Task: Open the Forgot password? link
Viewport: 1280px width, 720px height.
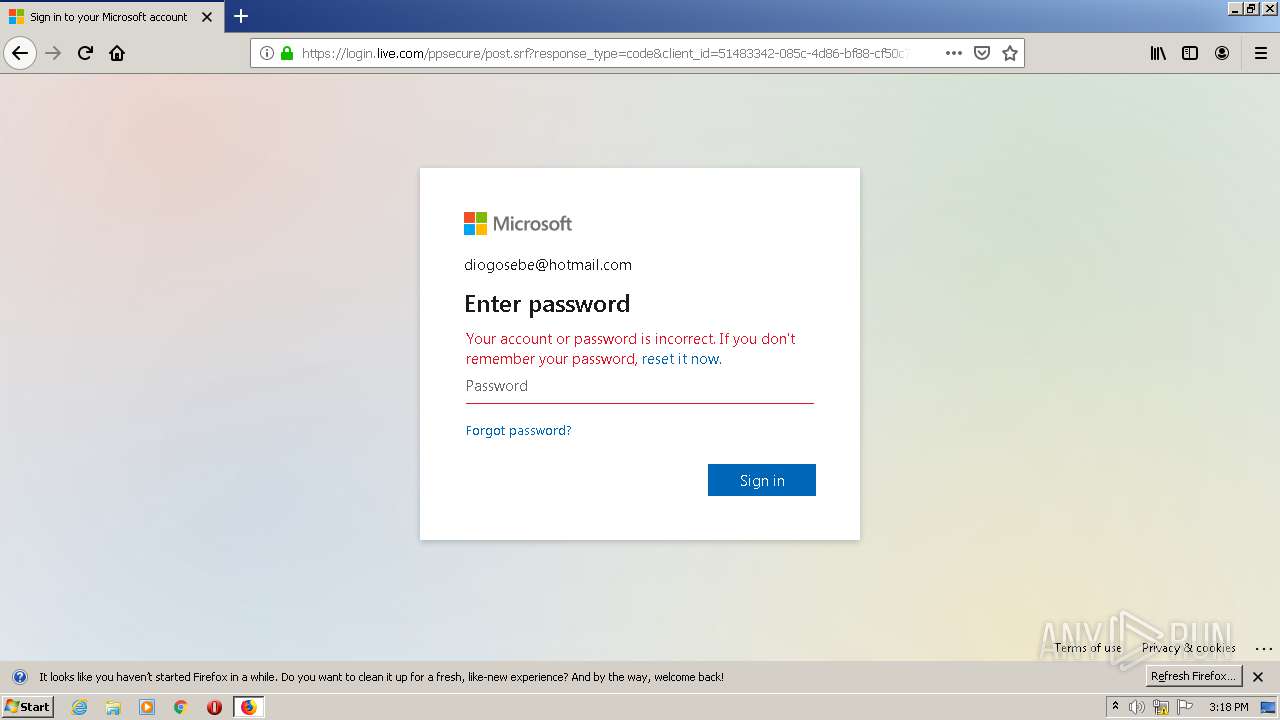Action: pos(518,431)
